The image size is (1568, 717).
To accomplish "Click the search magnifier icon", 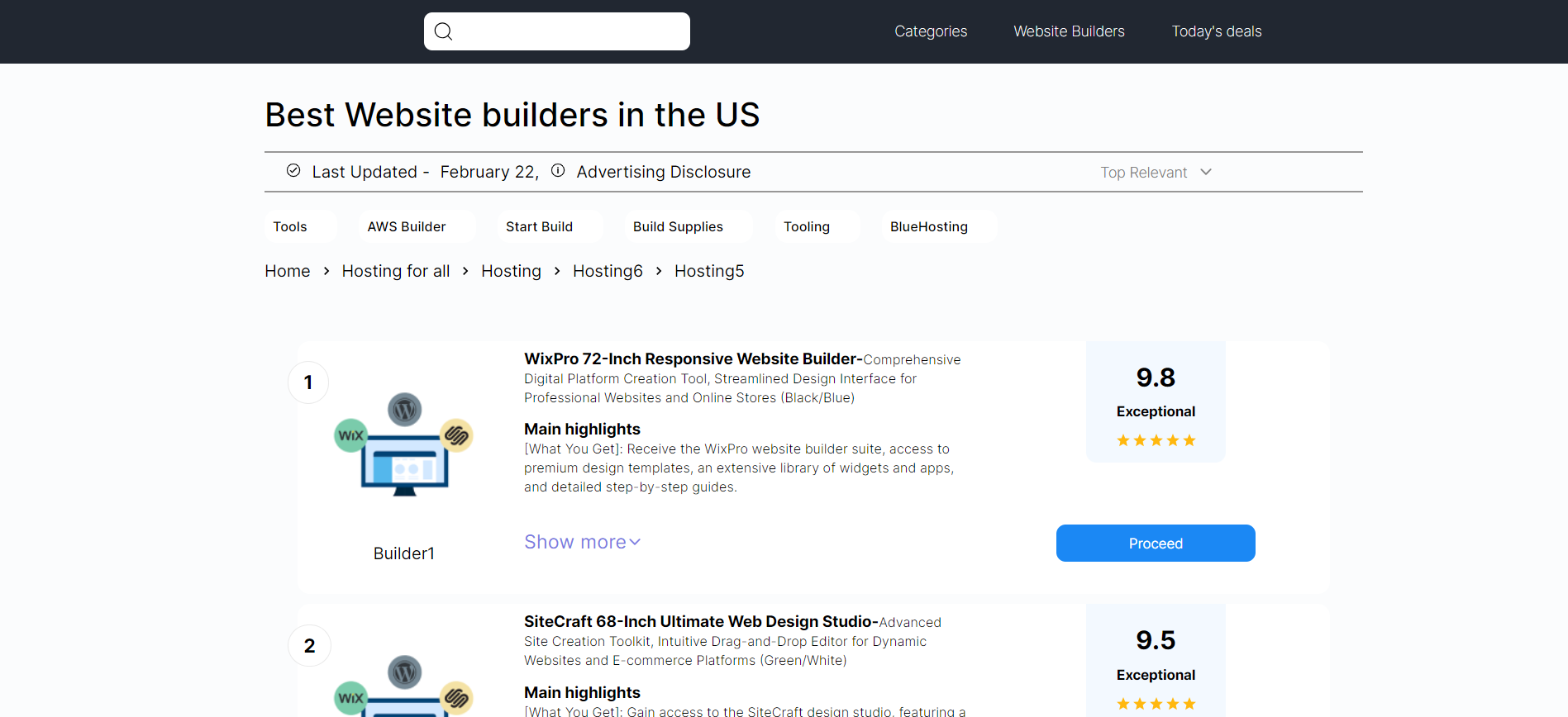I will click(443, 31).
